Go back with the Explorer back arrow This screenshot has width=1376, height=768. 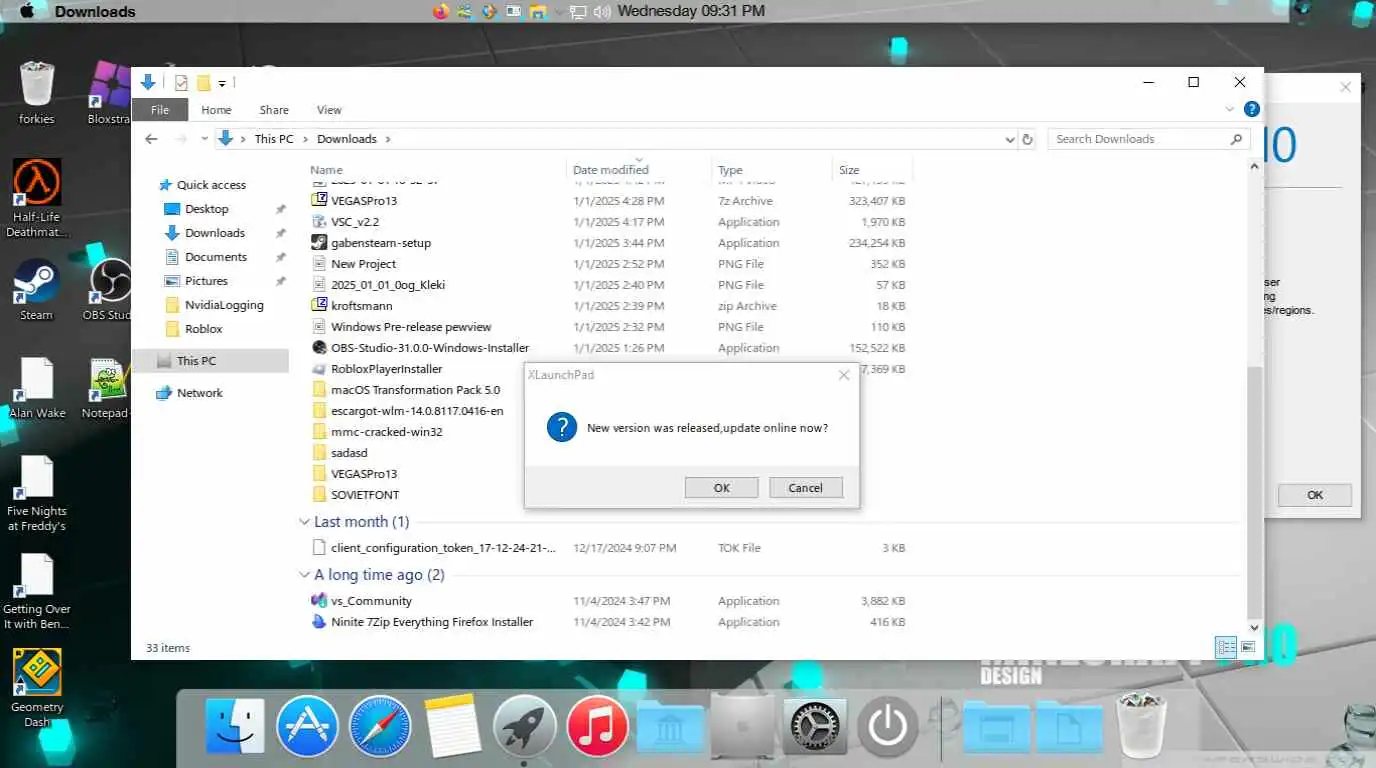coord(152,139)
